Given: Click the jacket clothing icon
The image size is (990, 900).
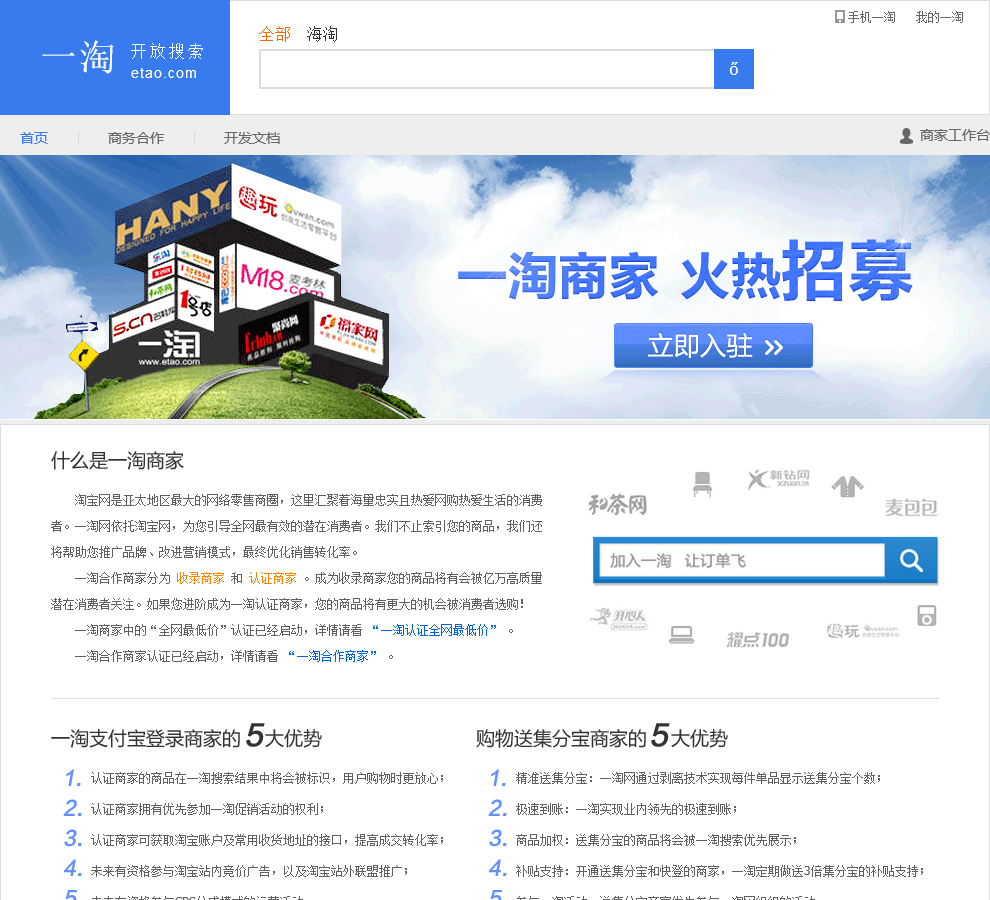Looking at the screenshot, I should (847, 486).
